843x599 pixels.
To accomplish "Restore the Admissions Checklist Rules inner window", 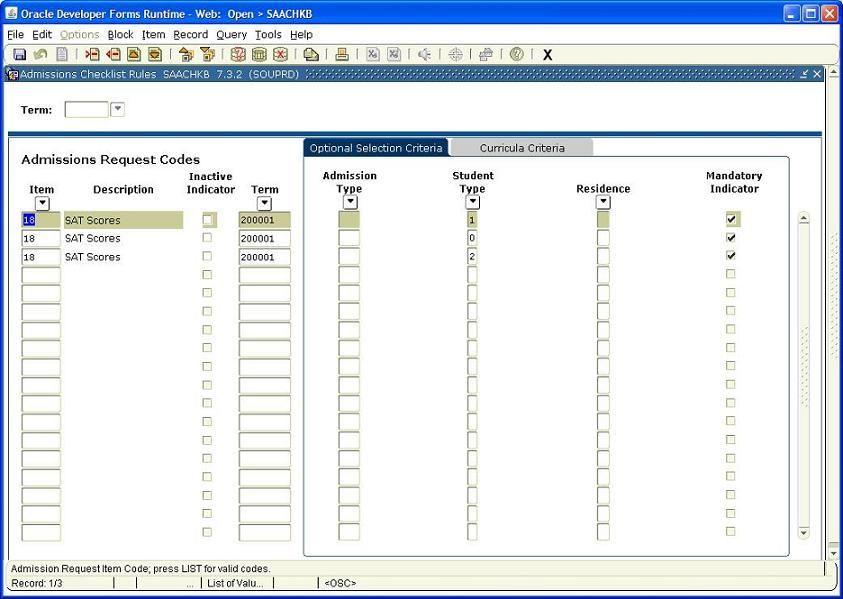I will coord(804,74).
